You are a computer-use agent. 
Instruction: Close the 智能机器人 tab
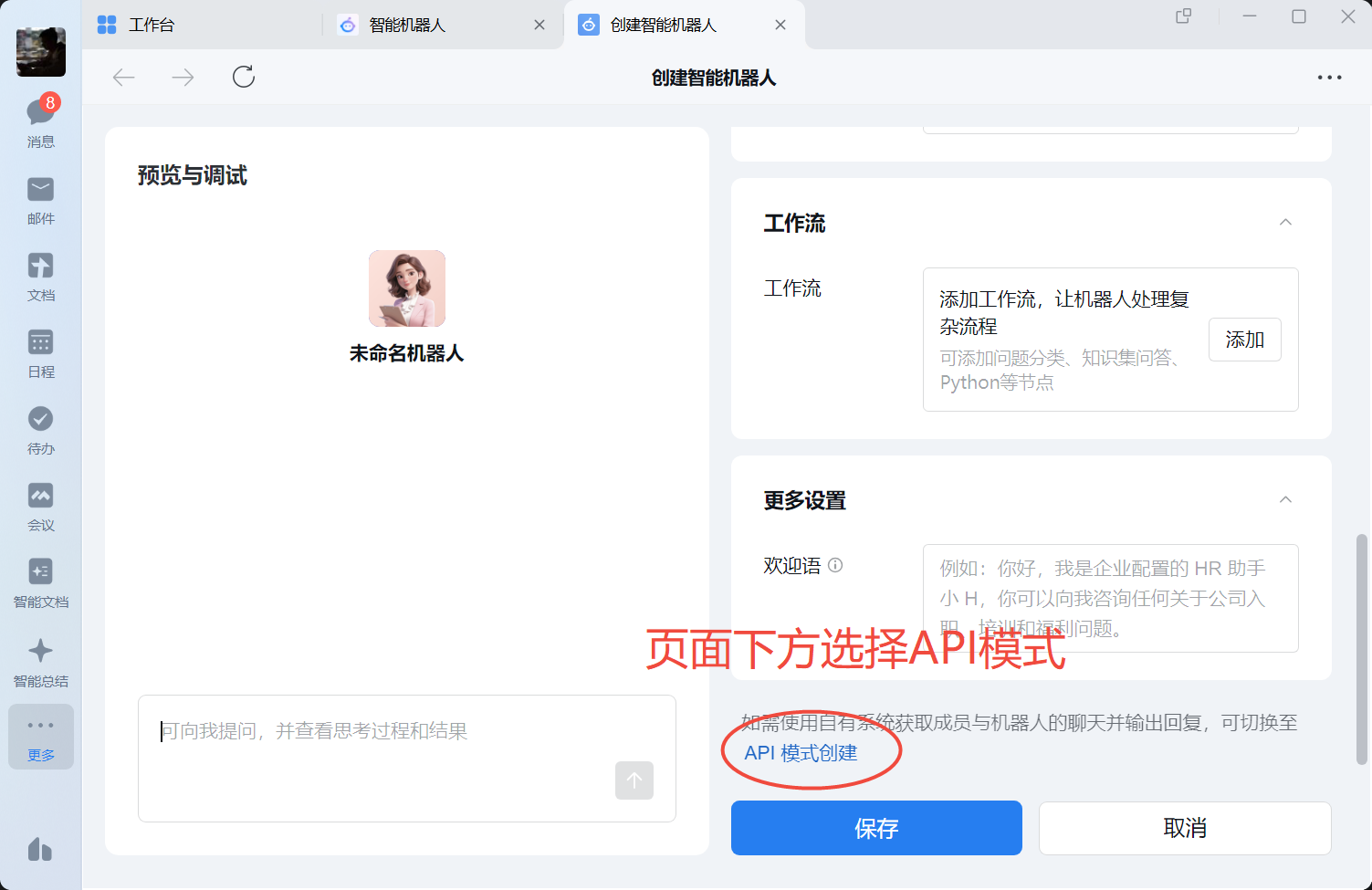539,25
